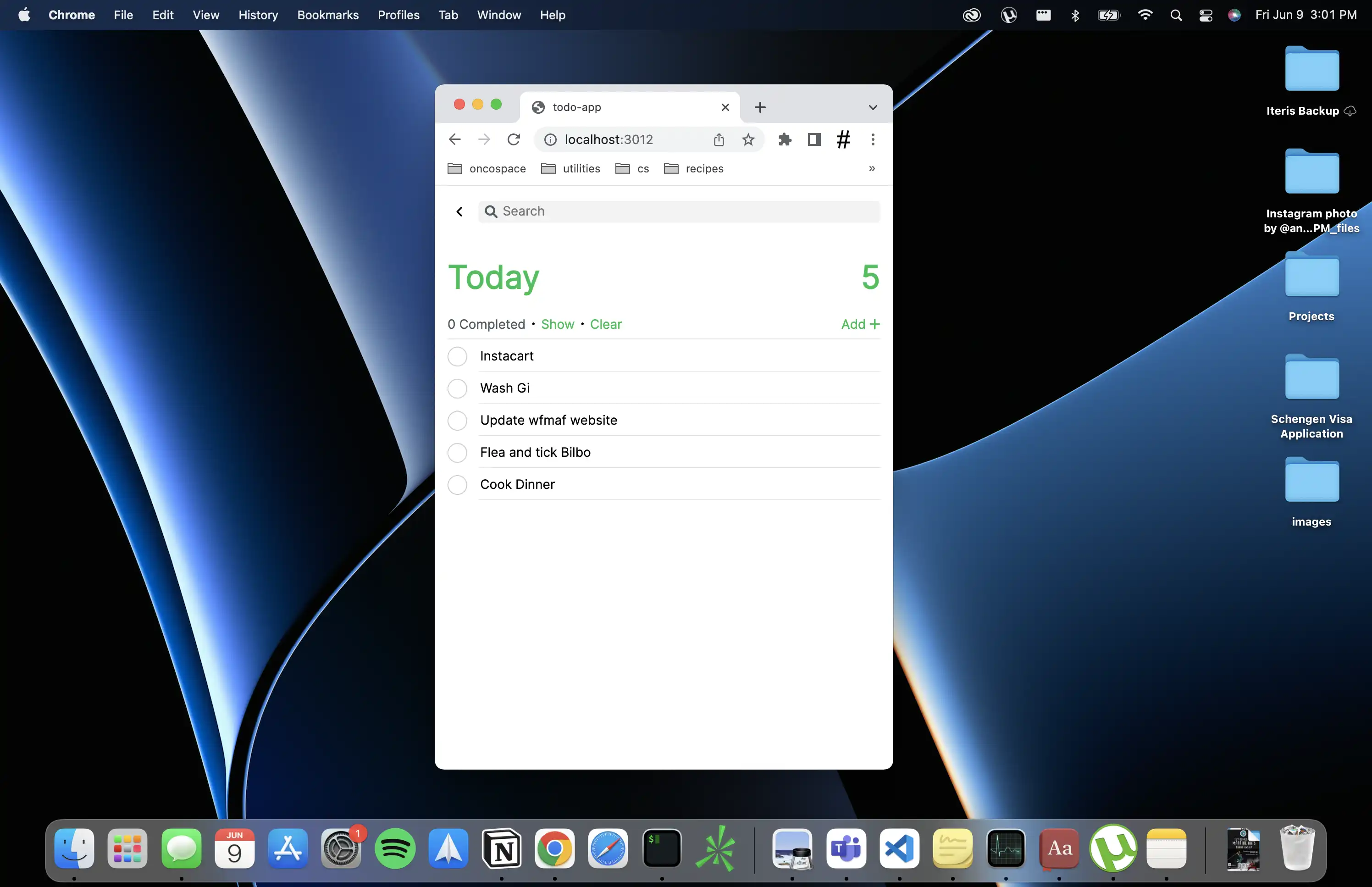The height and width of the screenshot is (887, 1372).
Task: Click the back chevron beside Search
Action: [459, 211]
